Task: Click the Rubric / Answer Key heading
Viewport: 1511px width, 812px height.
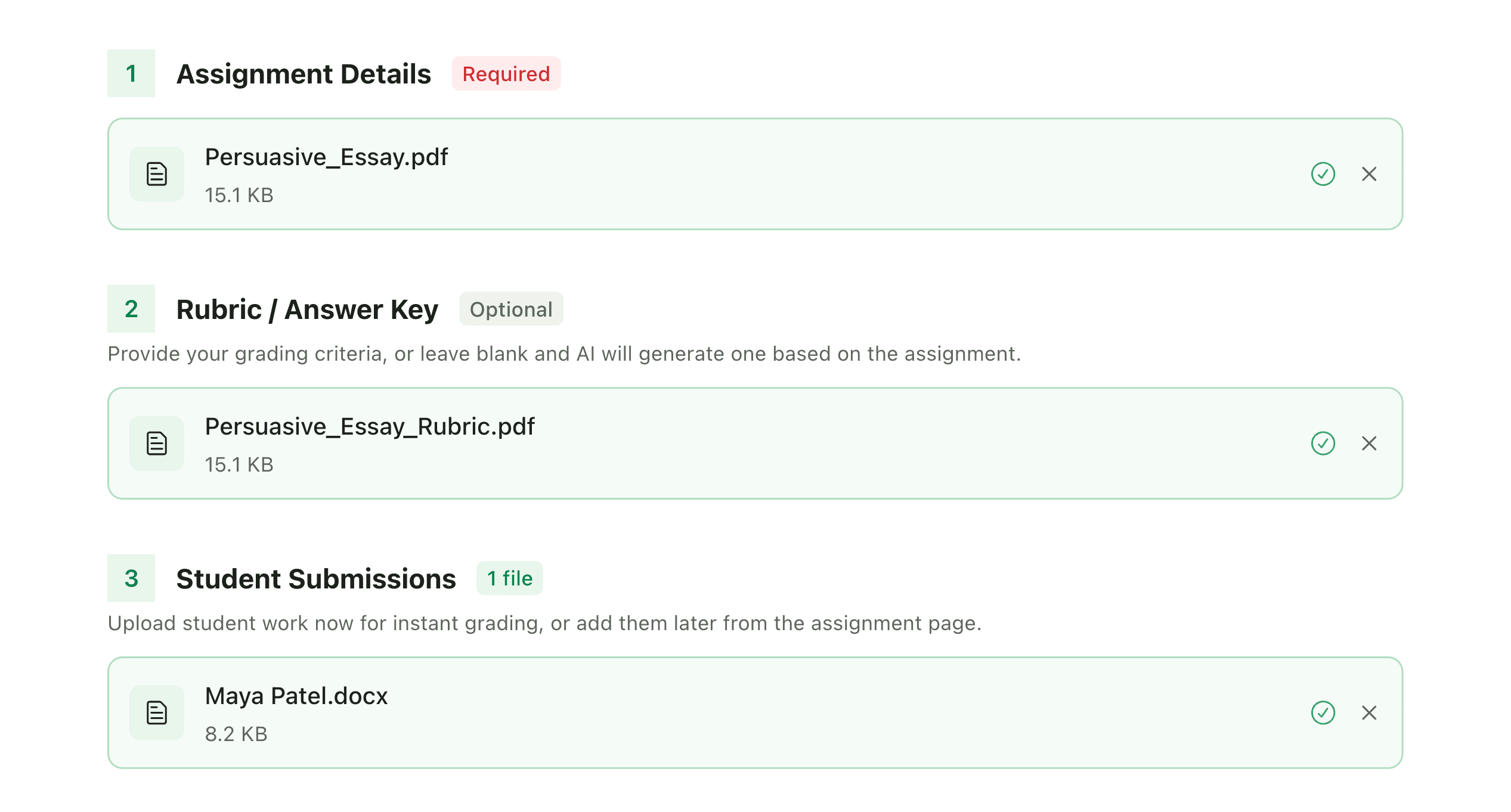Action: click(x=307, y=309)
